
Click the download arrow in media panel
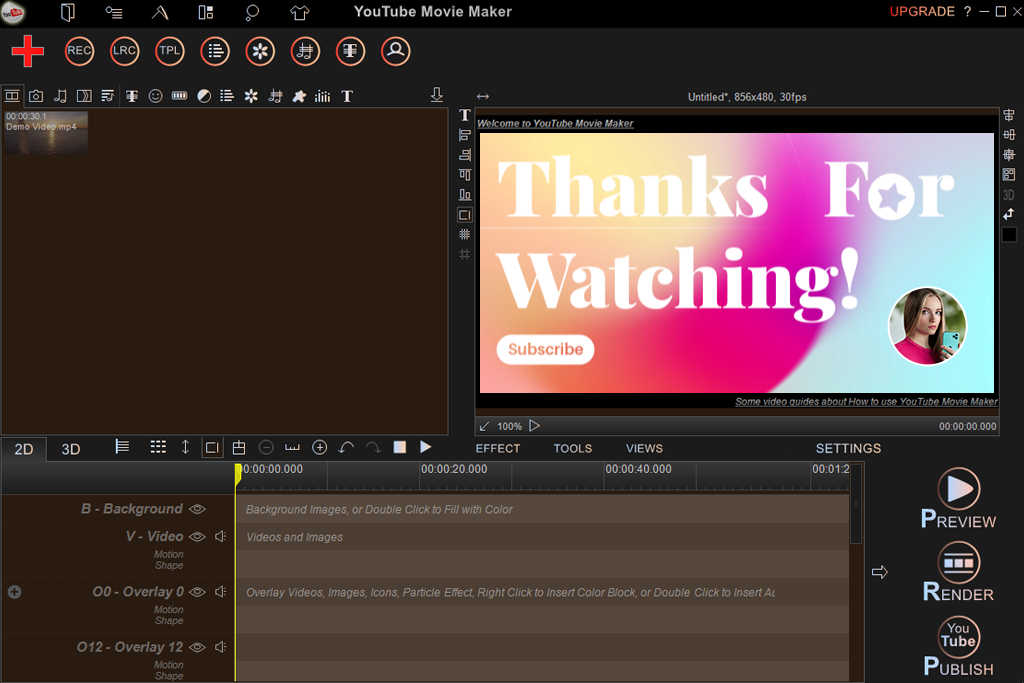436,95
